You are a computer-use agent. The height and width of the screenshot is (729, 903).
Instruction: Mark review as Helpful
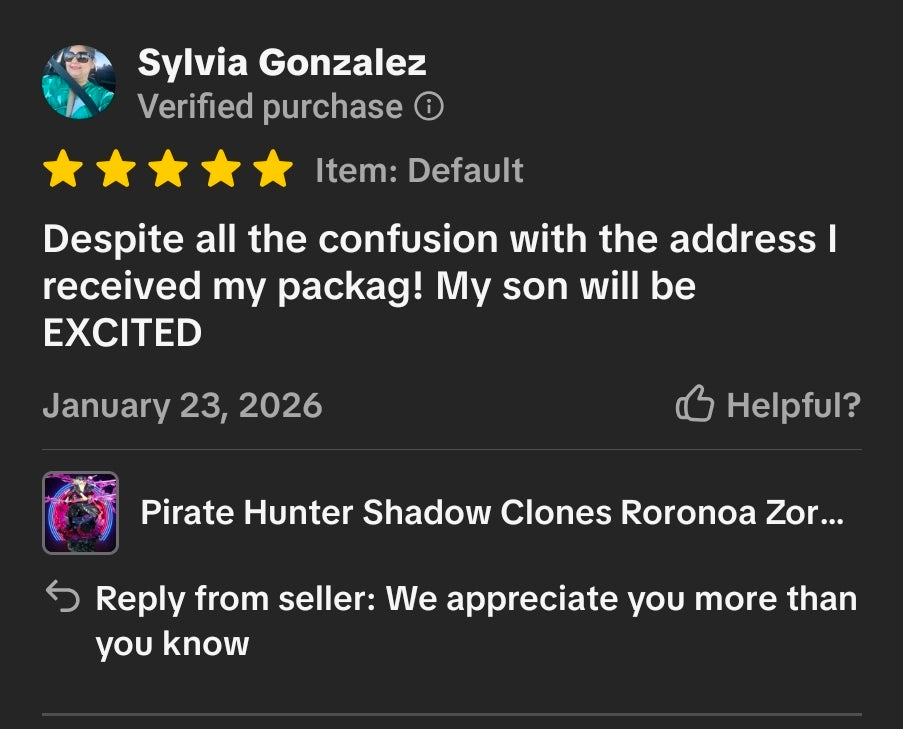point(768,404)
